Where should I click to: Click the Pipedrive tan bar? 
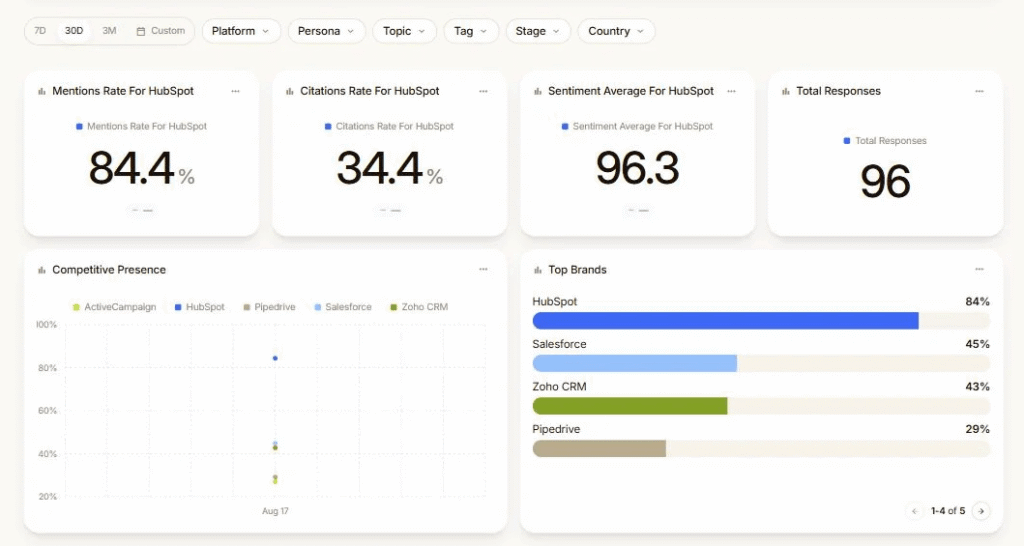(x=600, y=448)
